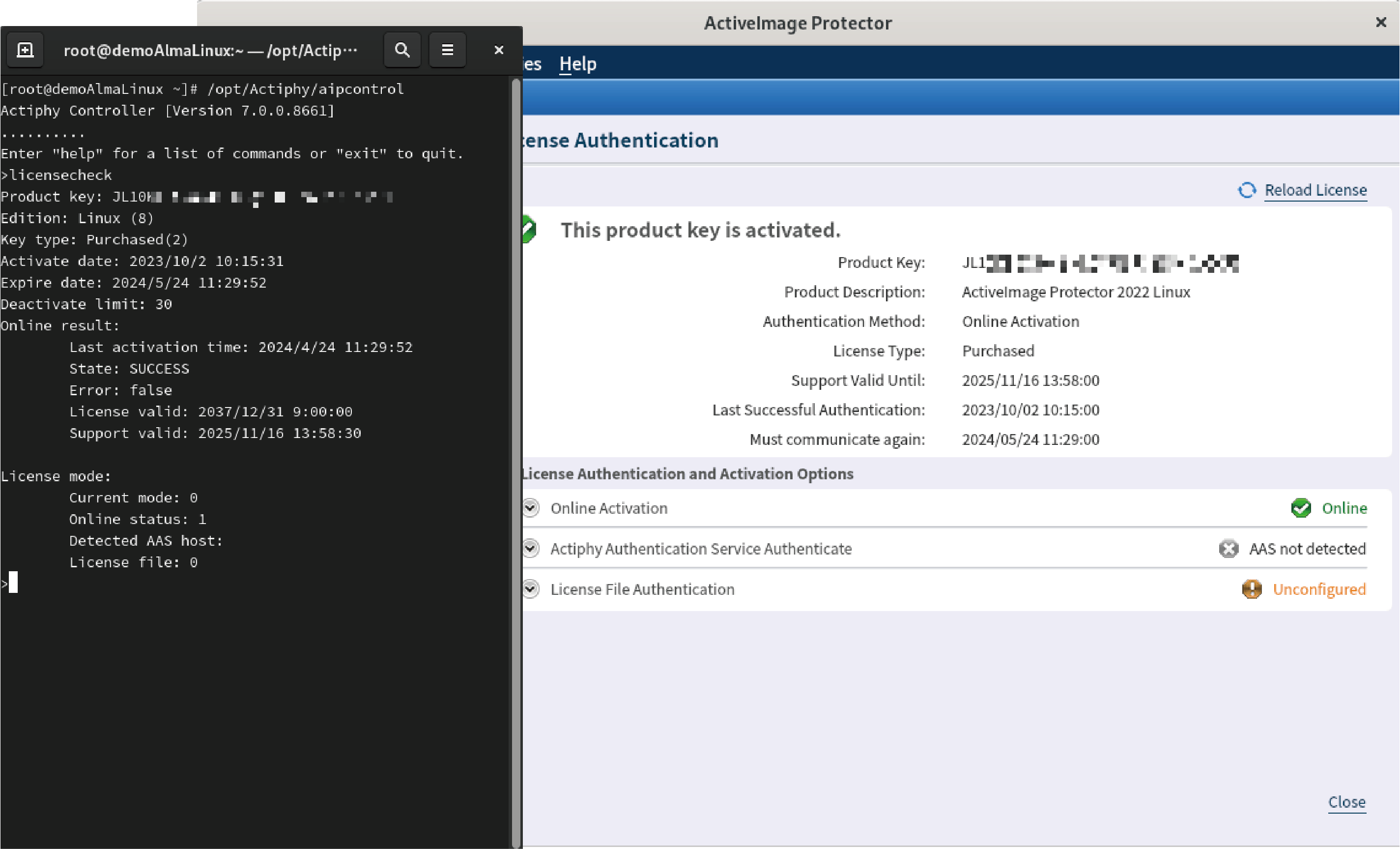
Task: Close the terminal window
Action: point(498,50)
